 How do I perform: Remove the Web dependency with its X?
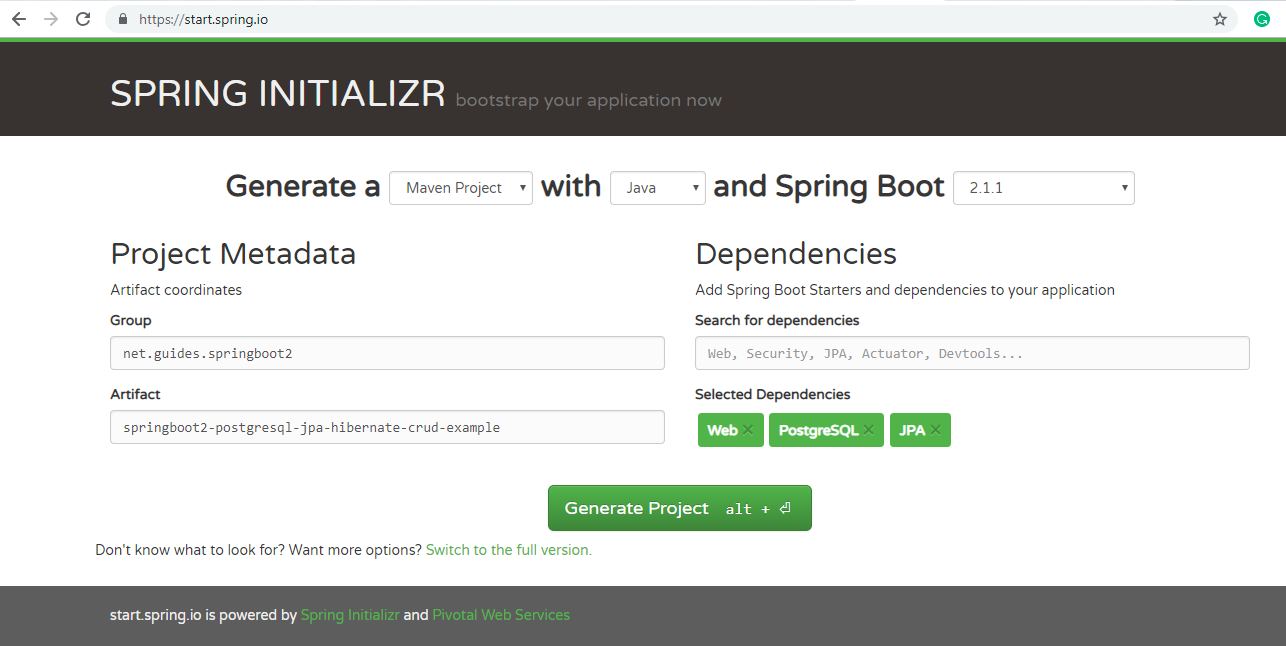(748, 430)
